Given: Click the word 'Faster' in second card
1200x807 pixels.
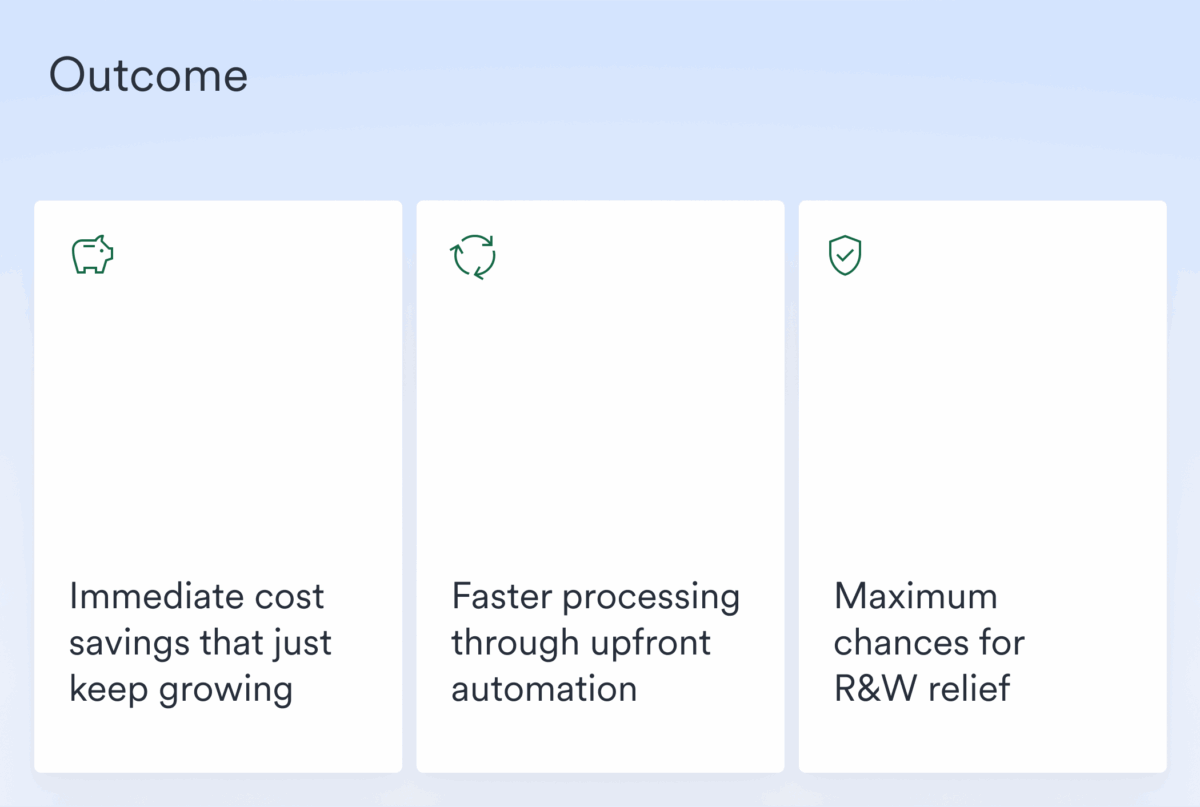Looking at the screenshot, I should pyautogui.click(x=501, y=597).
